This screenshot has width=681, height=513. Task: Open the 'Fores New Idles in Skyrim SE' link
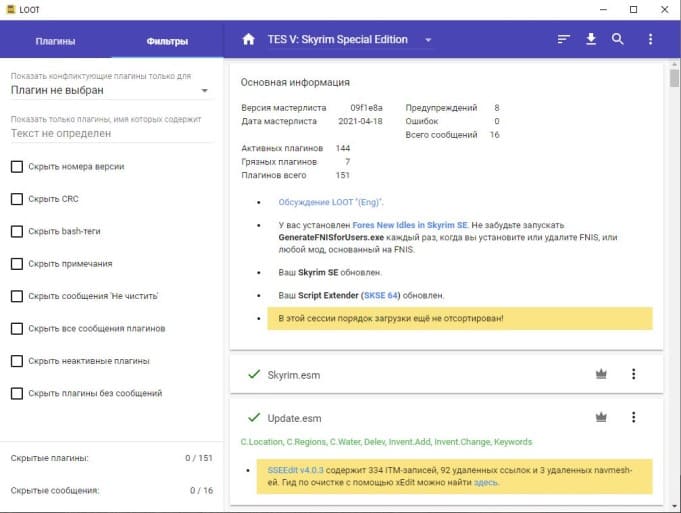tap(410, 225)
